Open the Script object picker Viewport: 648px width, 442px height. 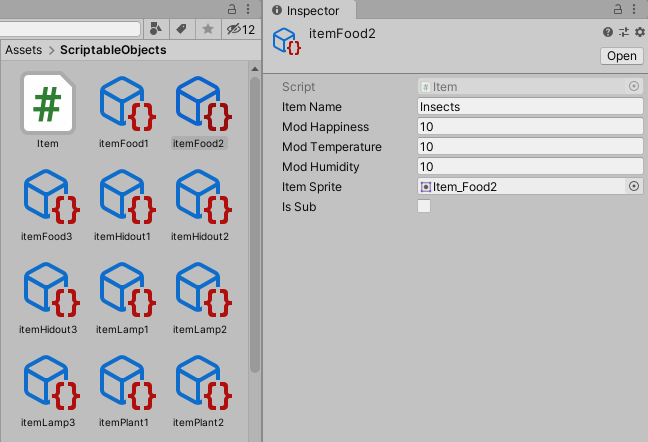[x=634, y=86]
